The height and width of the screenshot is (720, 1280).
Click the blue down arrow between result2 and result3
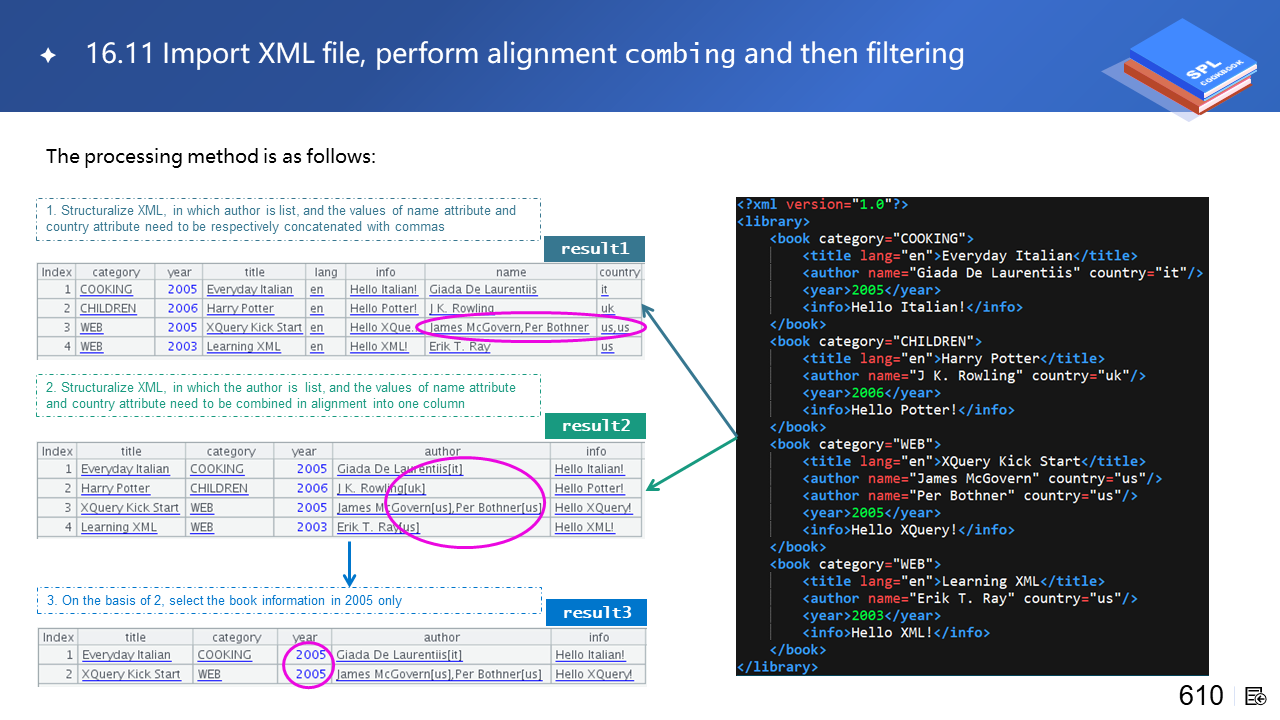[x=349, y=565]
